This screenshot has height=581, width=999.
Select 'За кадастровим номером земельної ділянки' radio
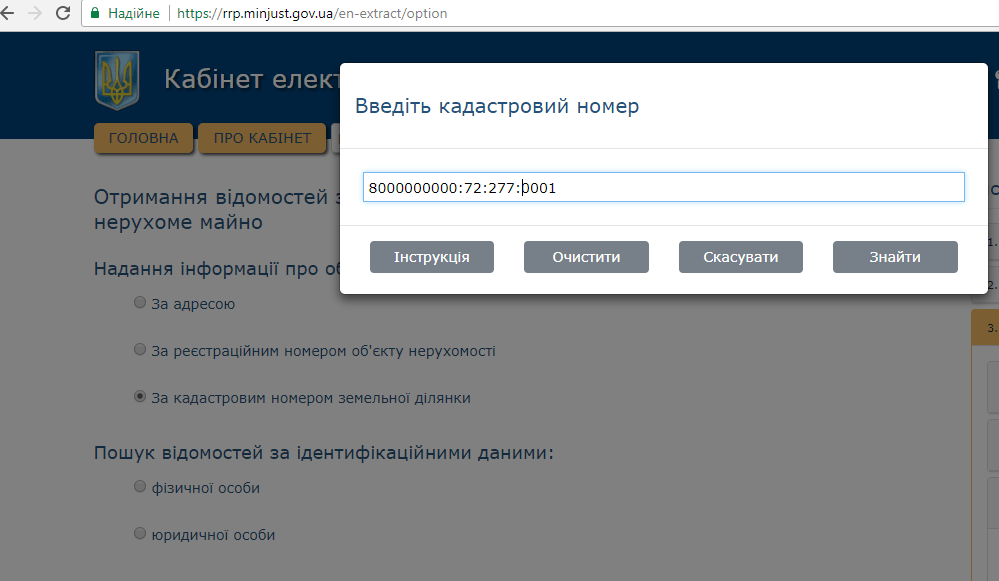140,397
